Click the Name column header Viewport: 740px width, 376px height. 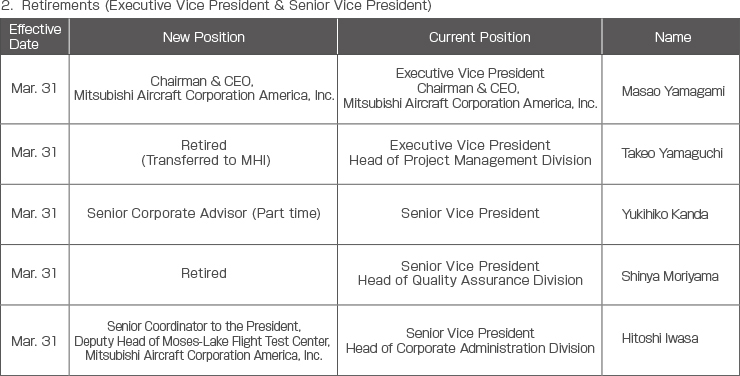point(672,37)
